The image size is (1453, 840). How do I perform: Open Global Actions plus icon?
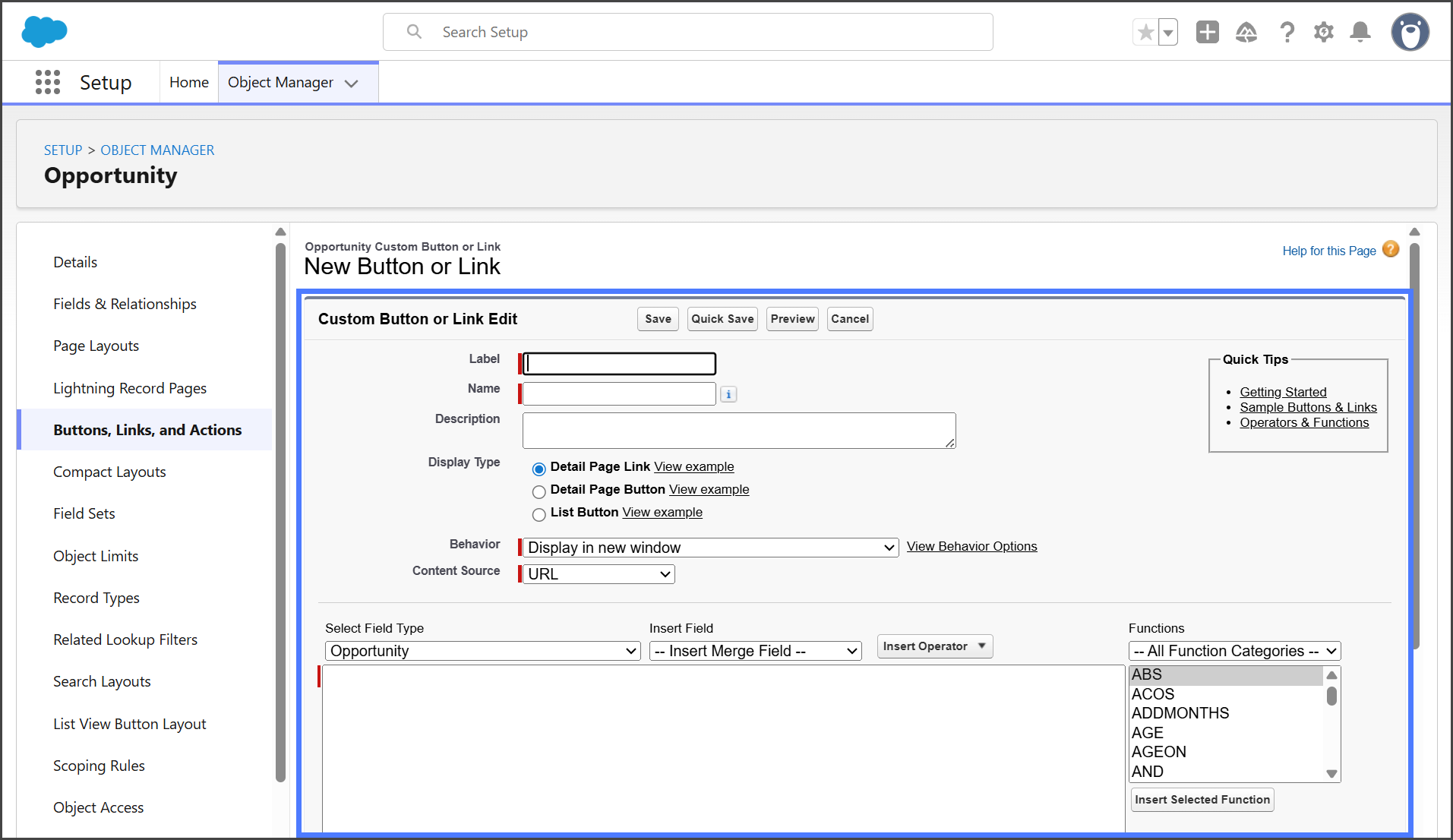1207,32
